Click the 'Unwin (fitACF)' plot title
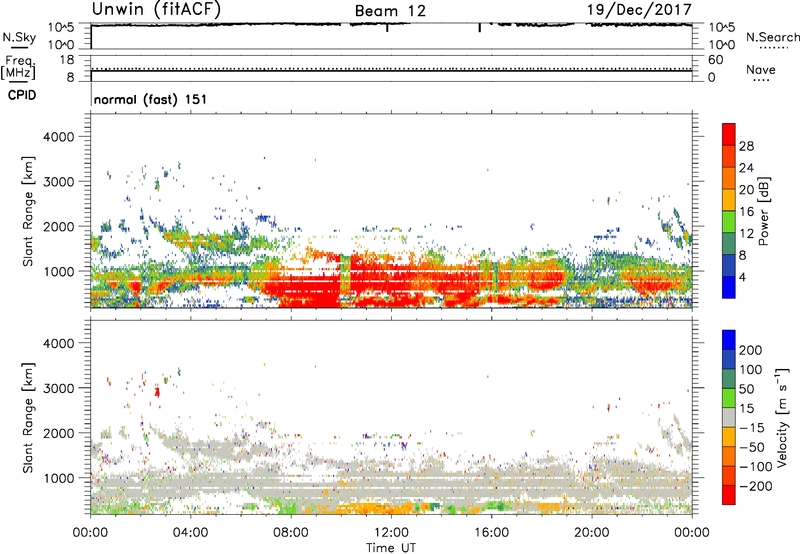This screenshot has height=554, width=800. [156, 9]
